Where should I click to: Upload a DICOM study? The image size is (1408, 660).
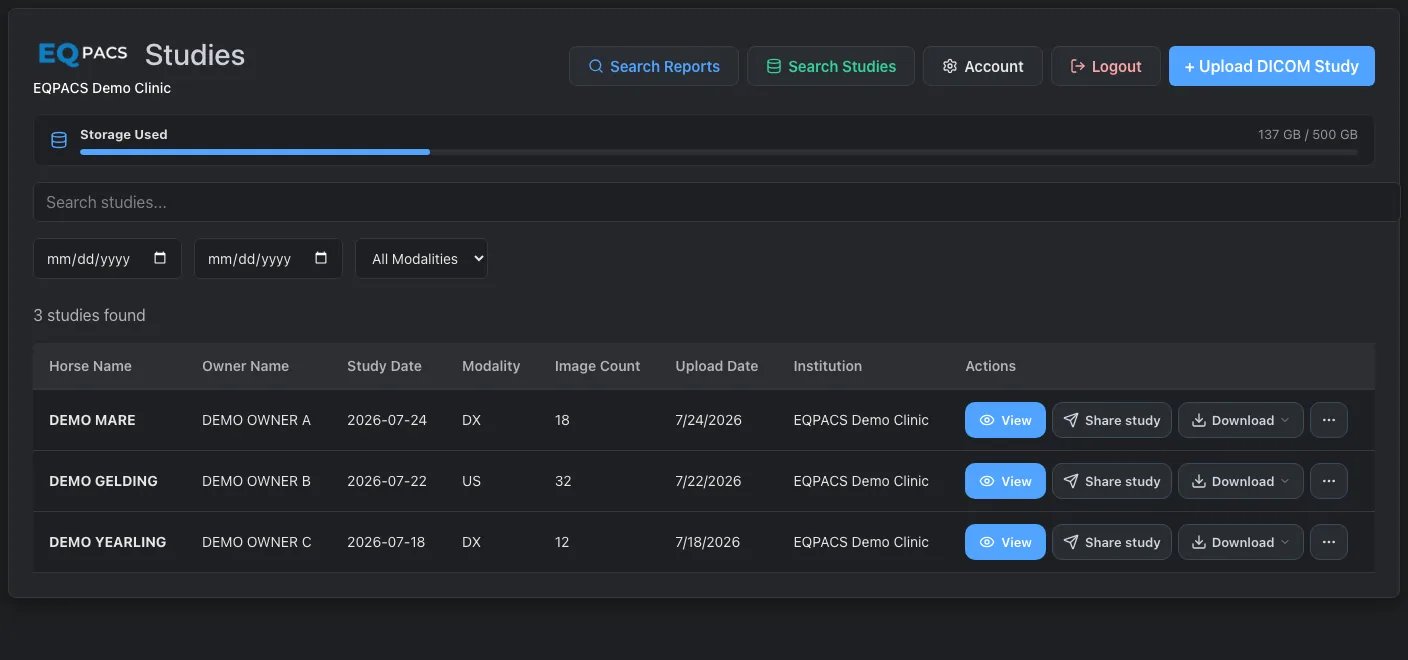tap(1272, 66)
